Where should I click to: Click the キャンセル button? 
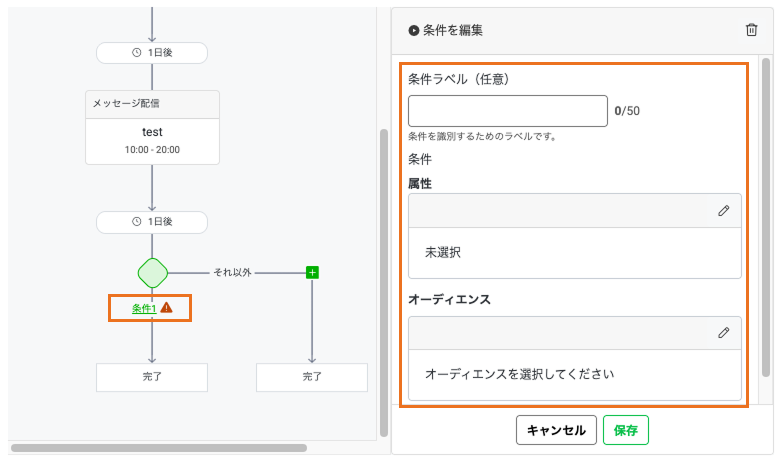(x=556, y=430)
